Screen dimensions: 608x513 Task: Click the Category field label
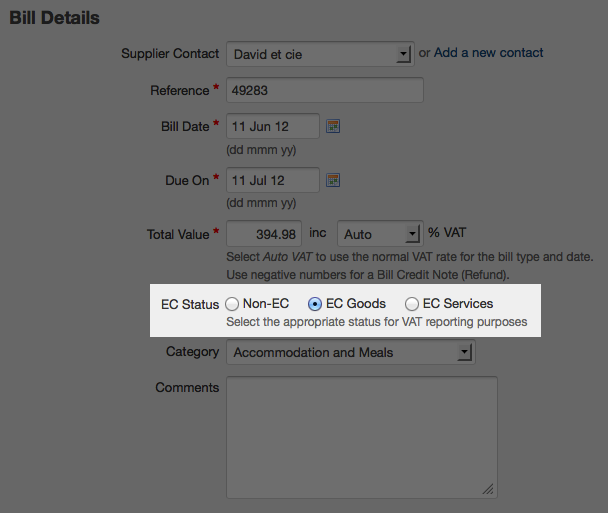coord(192,352)
